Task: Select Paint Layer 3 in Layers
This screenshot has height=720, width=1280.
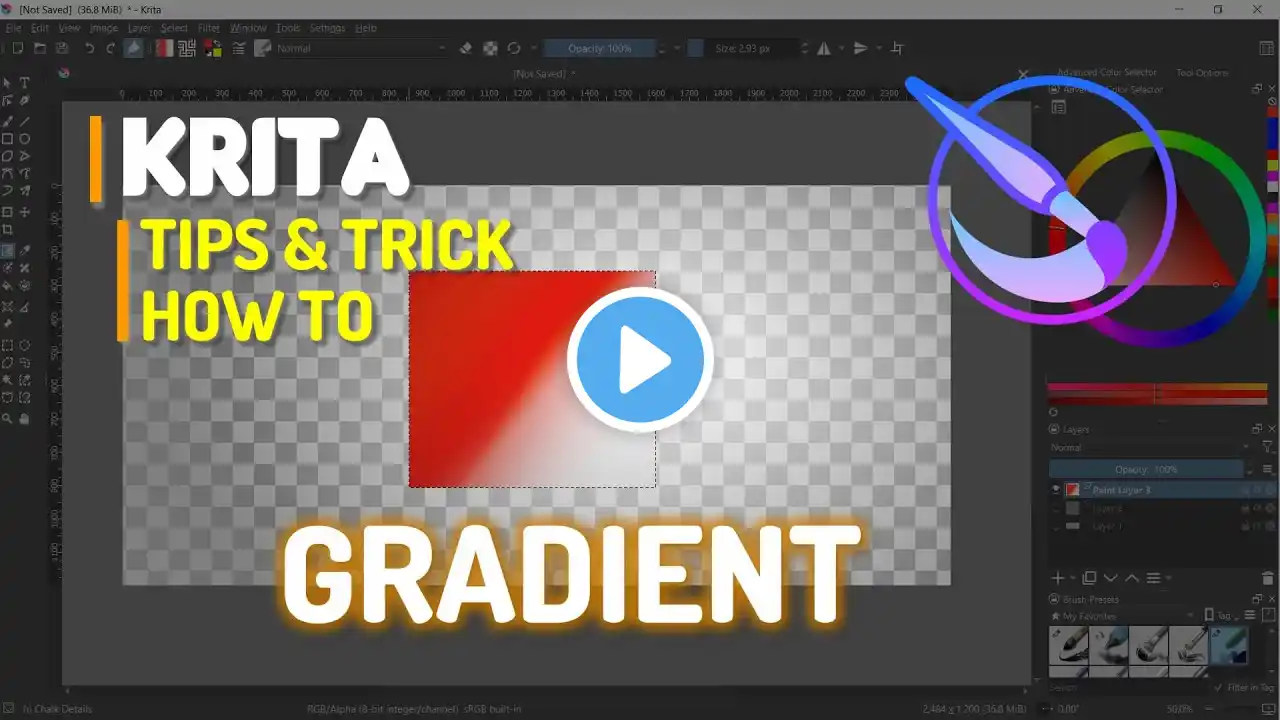Action: 1162,490
